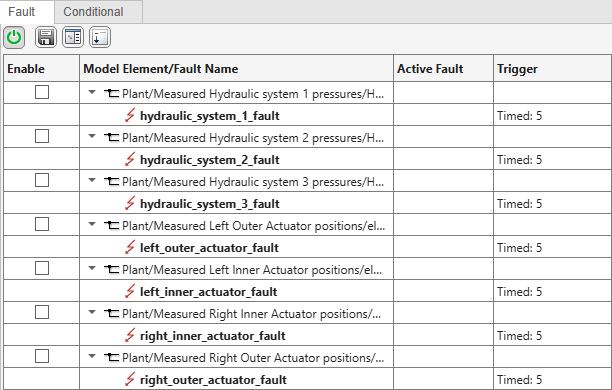The image size is (612, 390).
Task: Click signal icon for Left Inner Actuator positions
Action: click(x=112, y=269)
